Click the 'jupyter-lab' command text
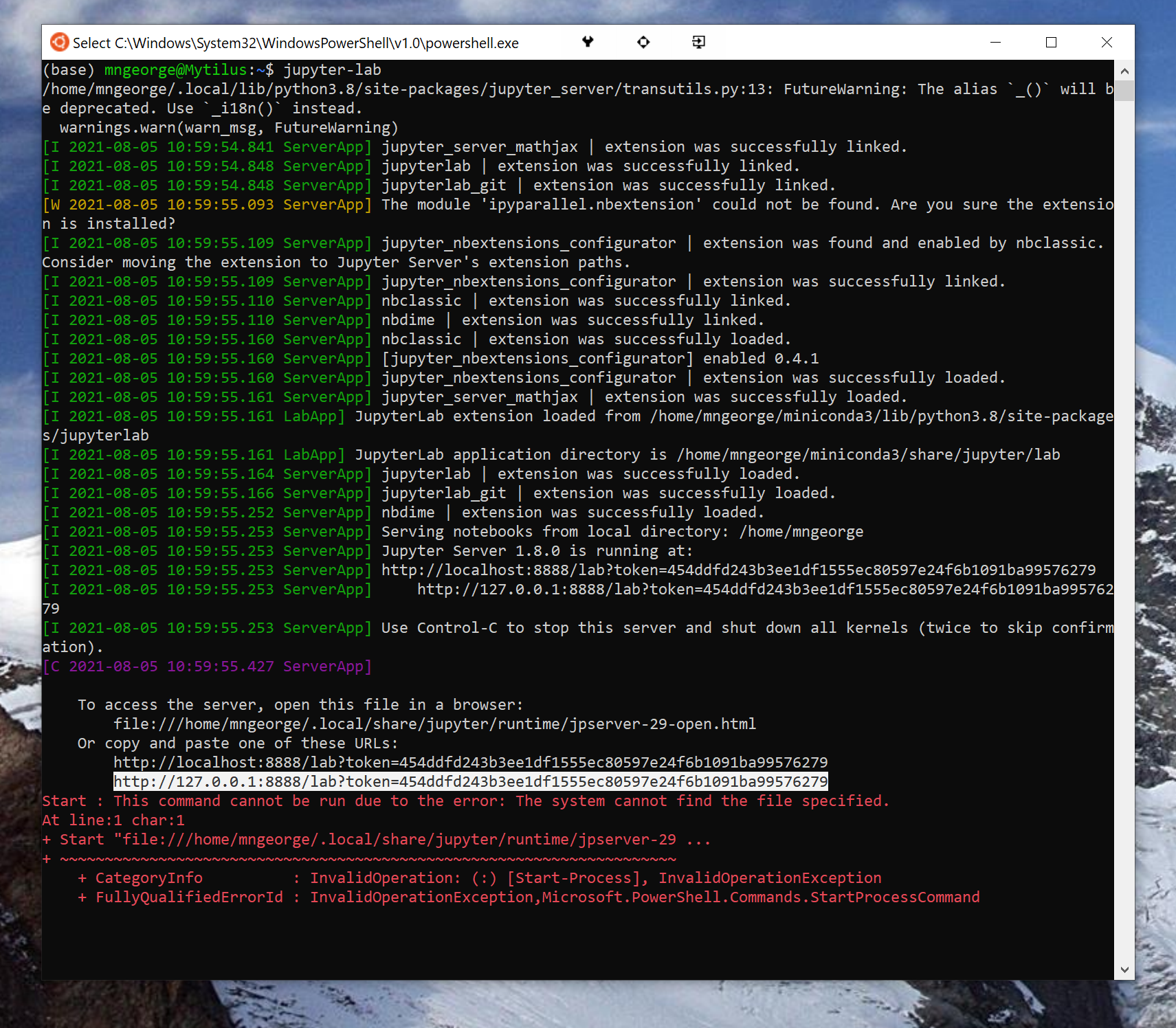The height and width of the screenshot is (1028, 1176). [333, 69]
